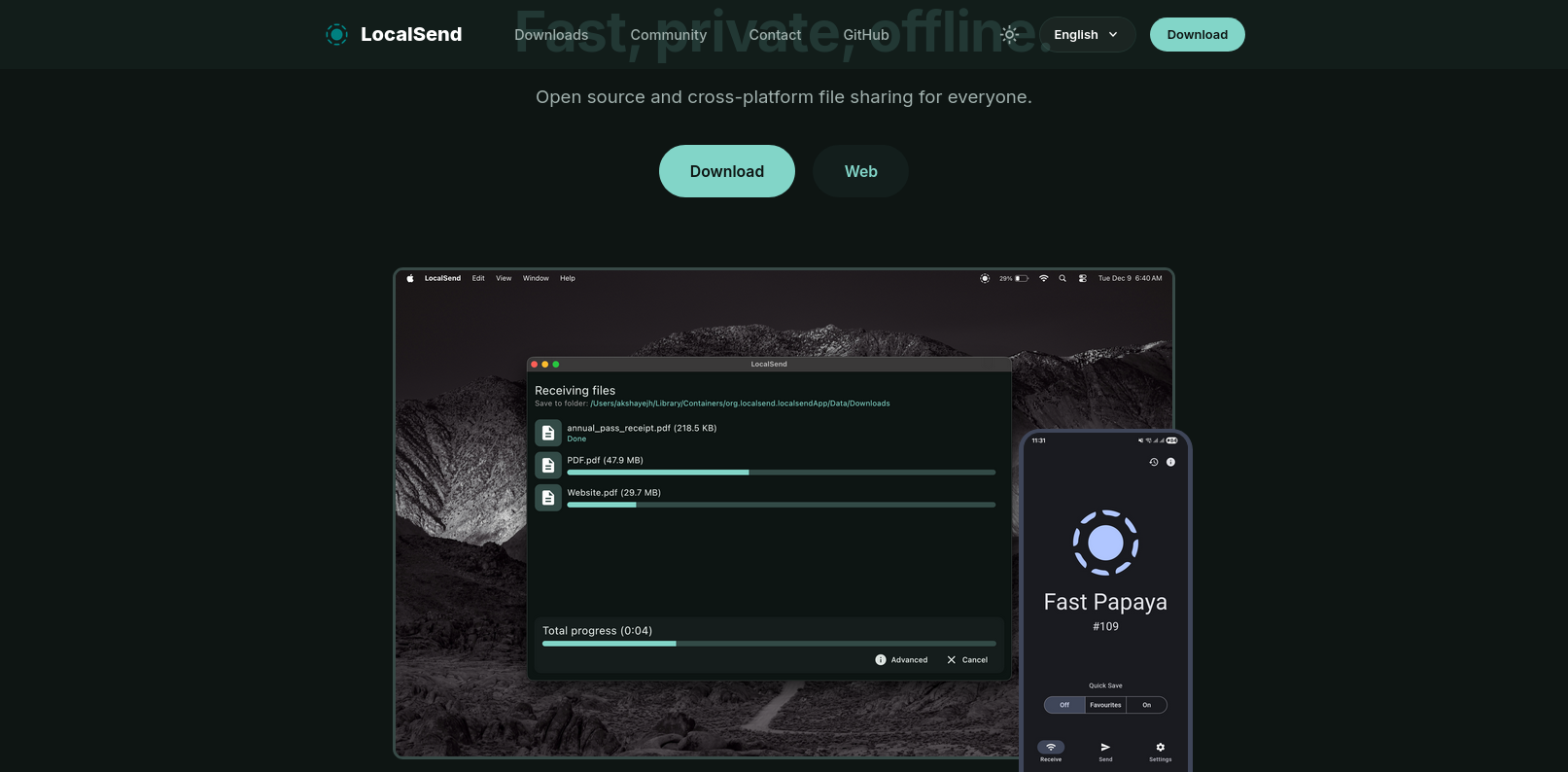
Task: Open the LocalSend menu in the macOS menu bar
Action: pyautogui.click(x=442, y=278)
